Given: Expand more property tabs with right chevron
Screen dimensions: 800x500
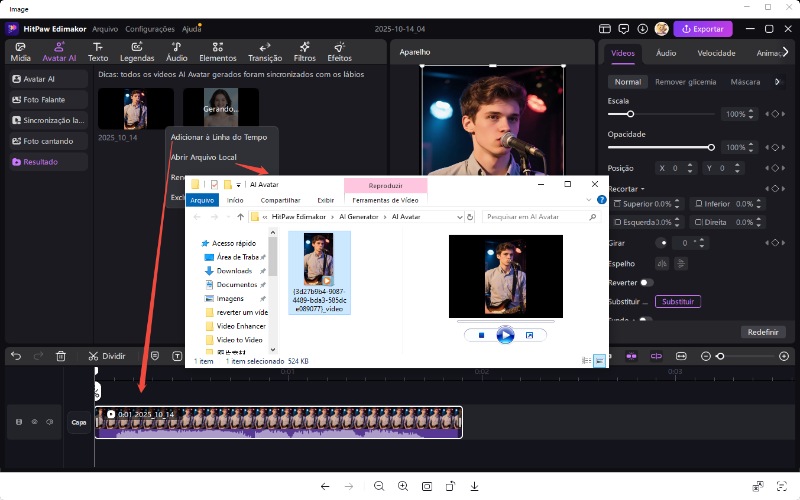Looking at the screenshot, I should point(777,82).
